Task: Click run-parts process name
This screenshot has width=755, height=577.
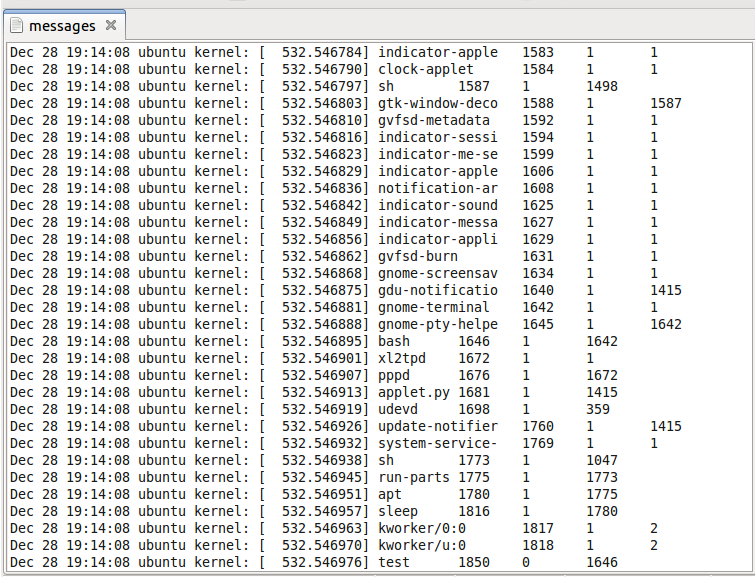Action: pos(414,477)
